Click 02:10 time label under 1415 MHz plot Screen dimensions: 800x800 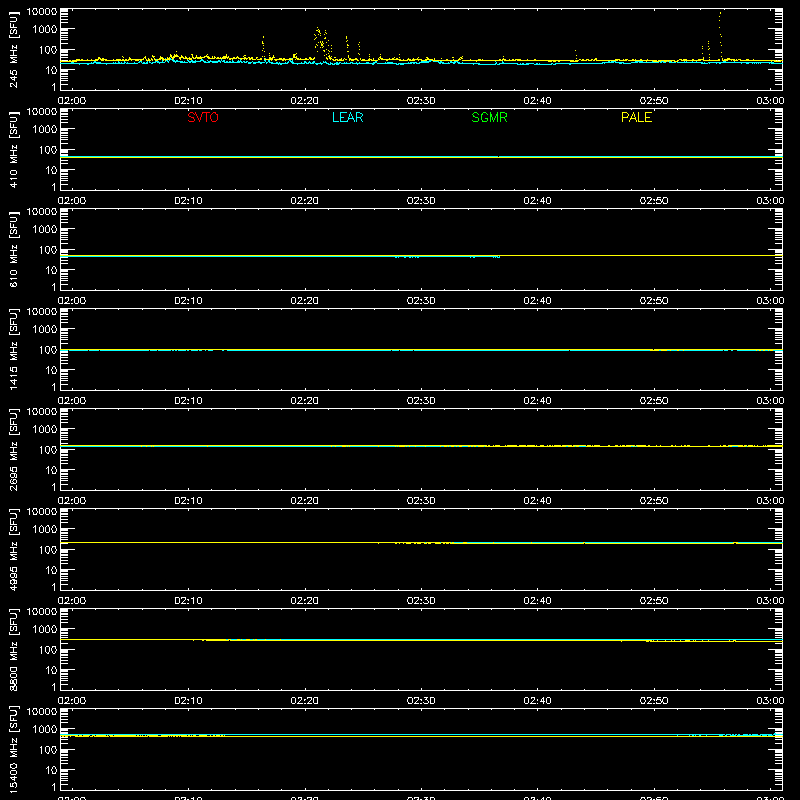click(x=188, y=401)
